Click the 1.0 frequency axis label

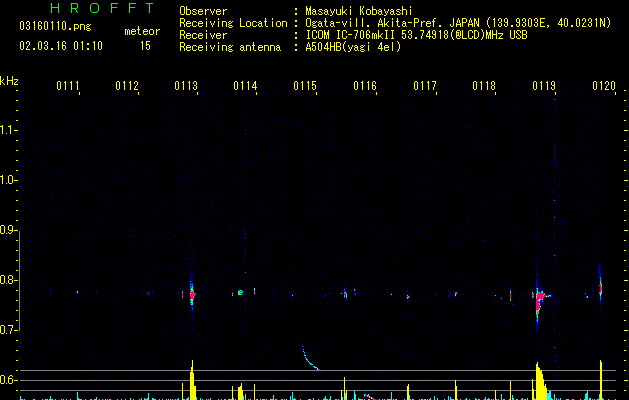(x=8, y=180)
